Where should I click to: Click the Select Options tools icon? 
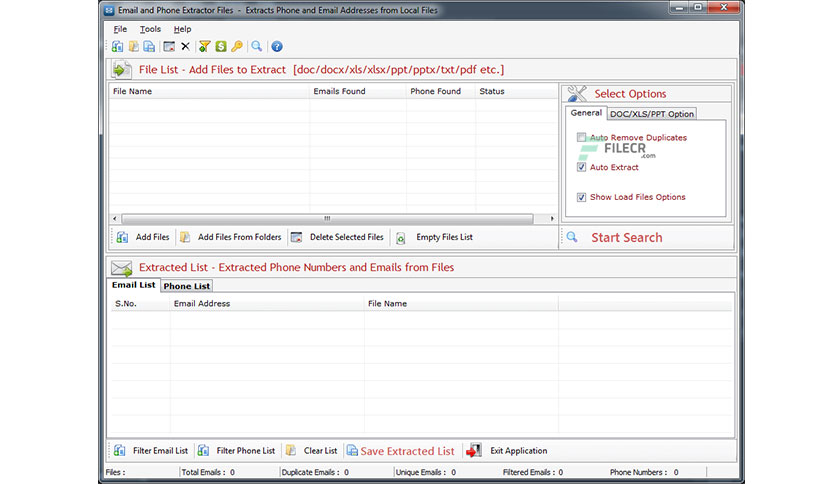click(x=577, y=93)
